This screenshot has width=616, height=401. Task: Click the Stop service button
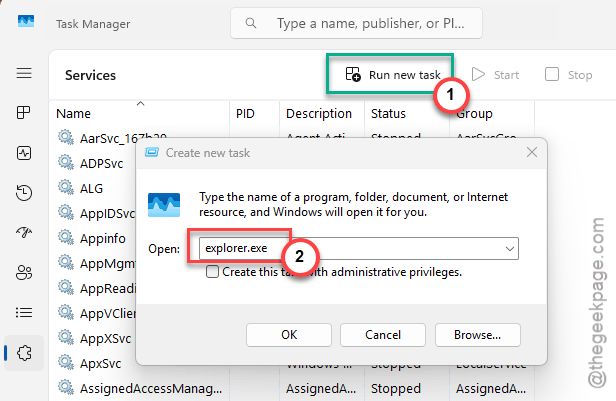tap(568, 74)
